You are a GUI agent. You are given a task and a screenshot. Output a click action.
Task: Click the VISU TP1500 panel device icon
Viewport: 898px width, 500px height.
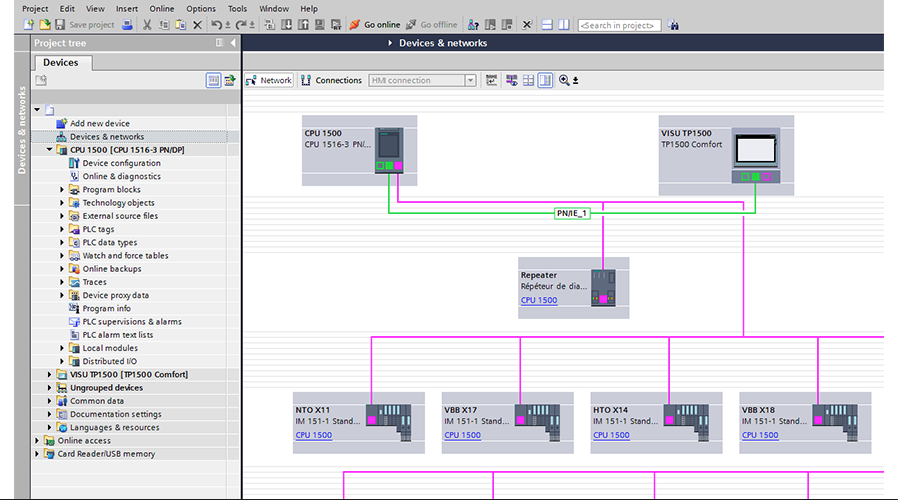point(755,150)
